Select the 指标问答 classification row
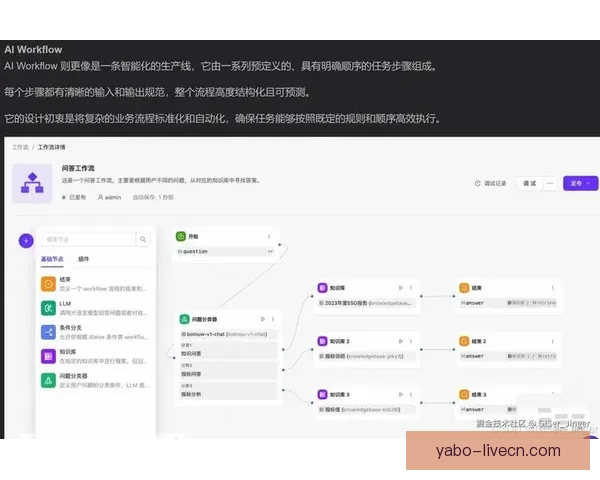Screen dimensions: 600x480 pyautogui.click(x=228, y=371)
